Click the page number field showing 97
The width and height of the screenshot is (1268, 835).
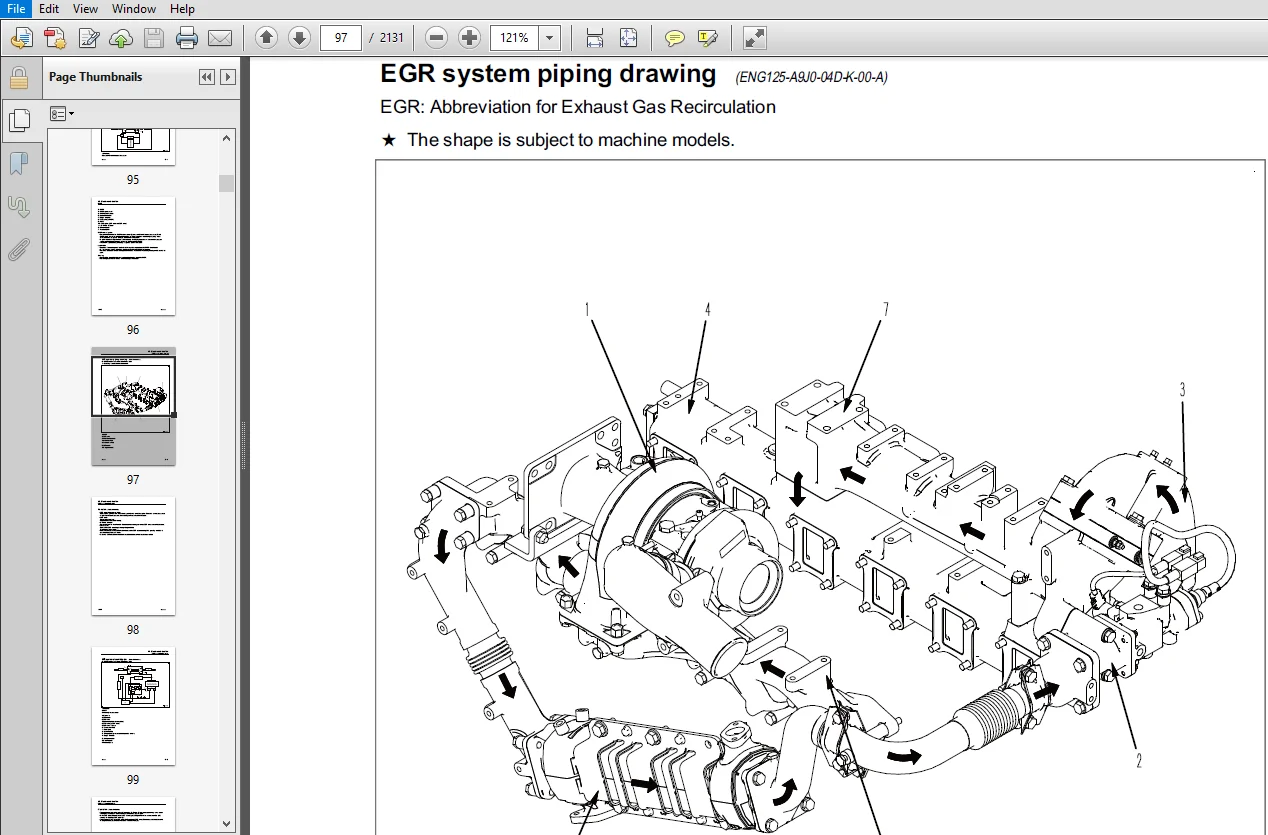(341, 38)
